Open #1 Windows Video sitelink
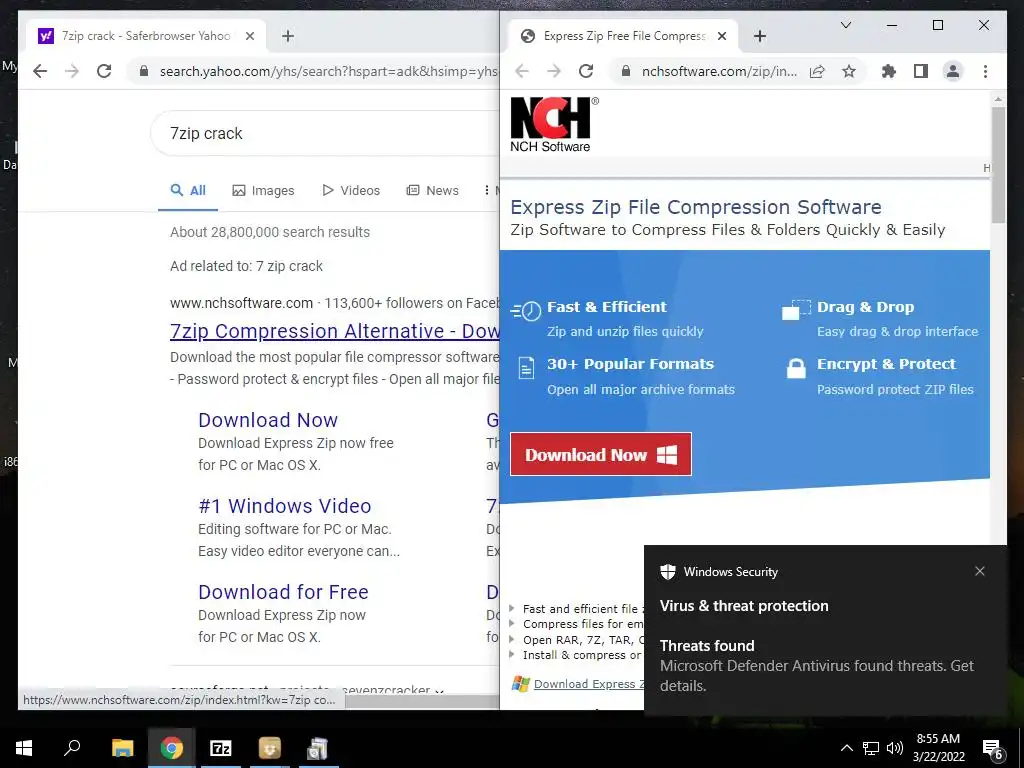The image size is (1024, 768). 285,506
